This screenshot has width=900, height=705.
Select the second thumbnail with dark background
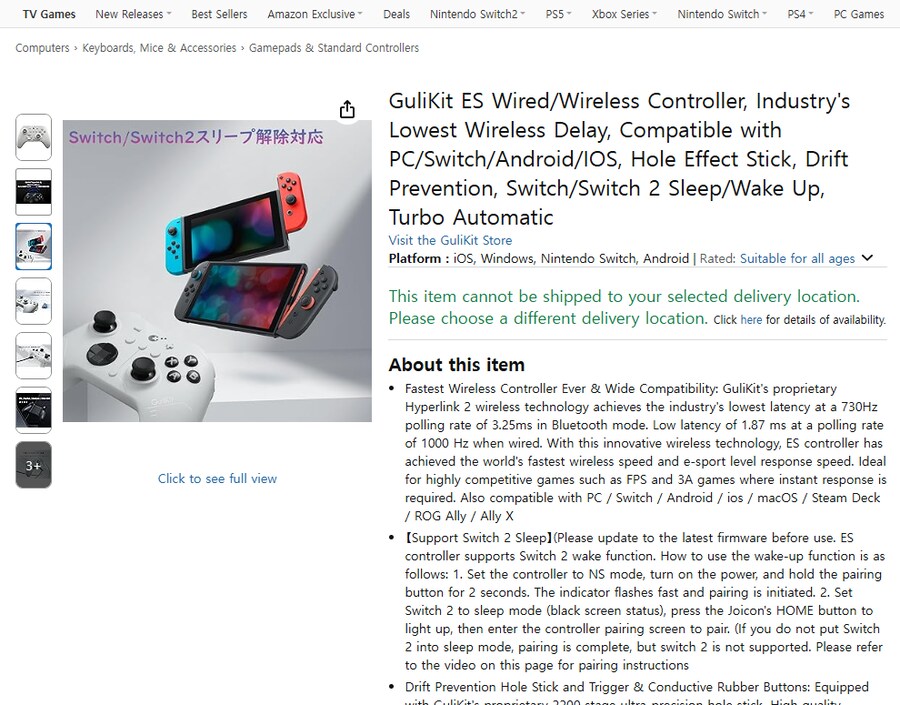coord(33,192)
